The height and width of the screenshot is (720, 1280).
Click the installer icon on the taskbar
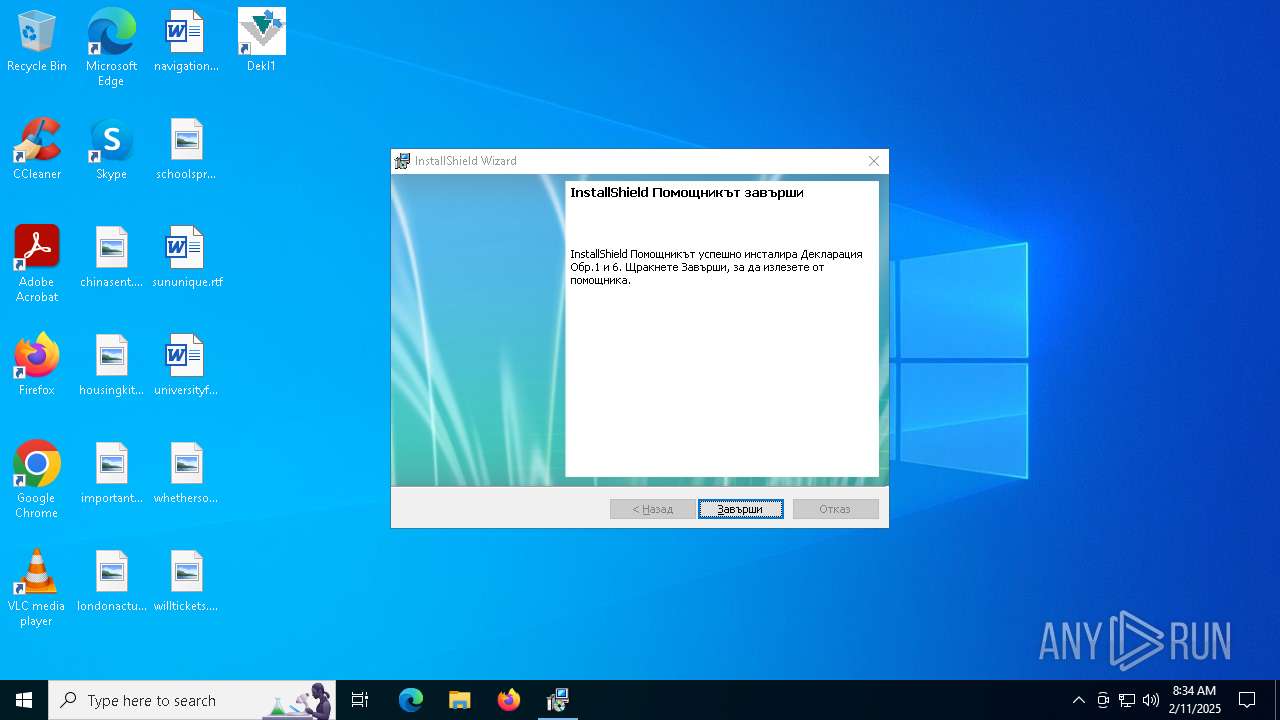[x=558, y=700]
